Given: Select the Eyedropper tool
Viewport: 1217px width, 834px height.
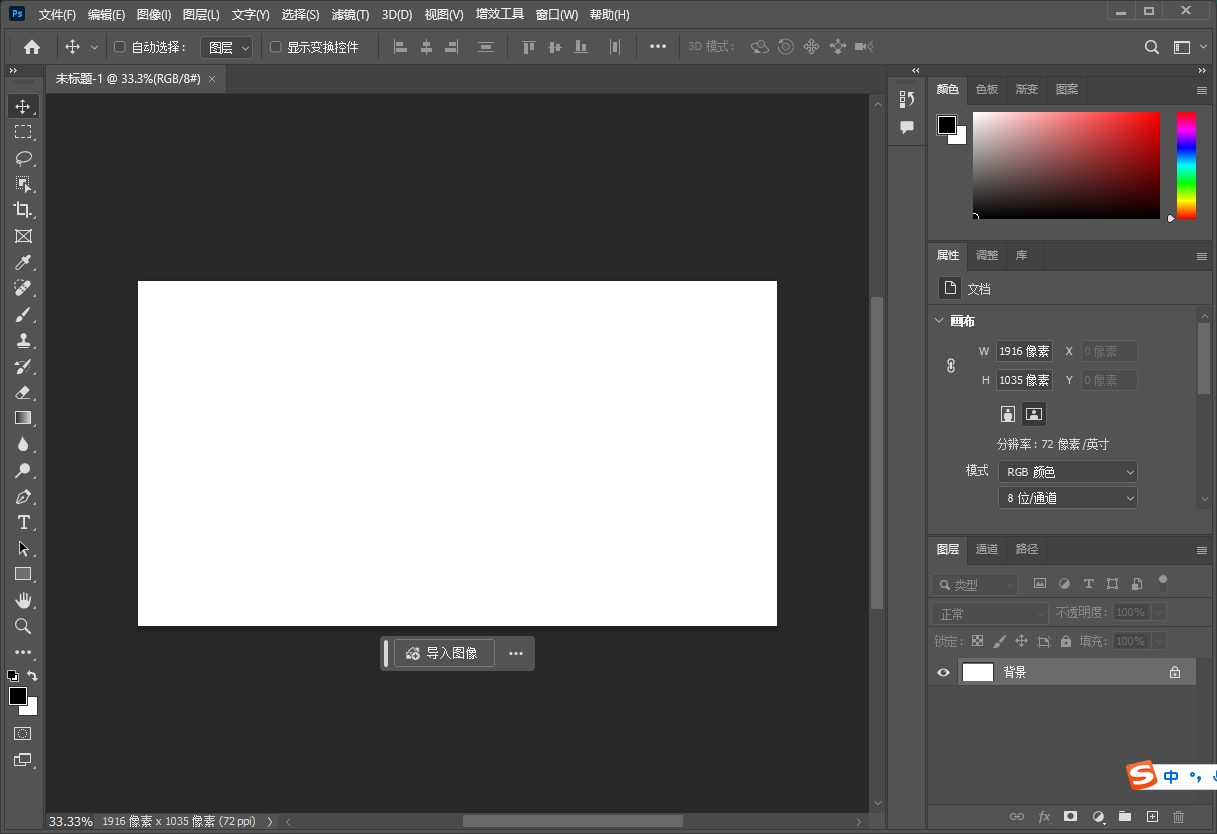Looking at the screenshot, I should pyautogui.click(x=23, y=262).
